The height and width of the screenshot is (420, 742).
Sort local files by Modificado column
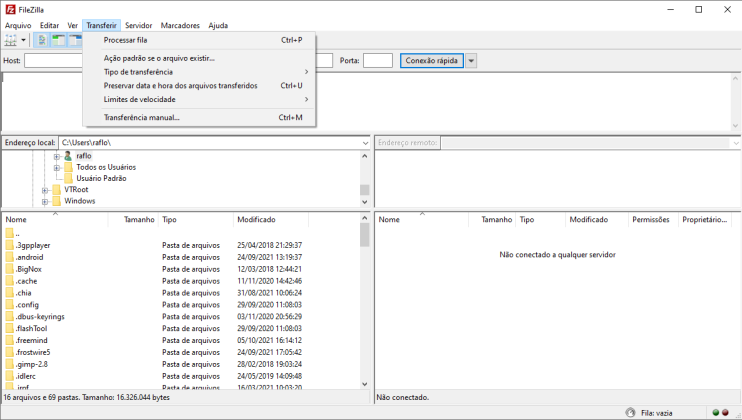pyautogui.click(x=271, y=219)
